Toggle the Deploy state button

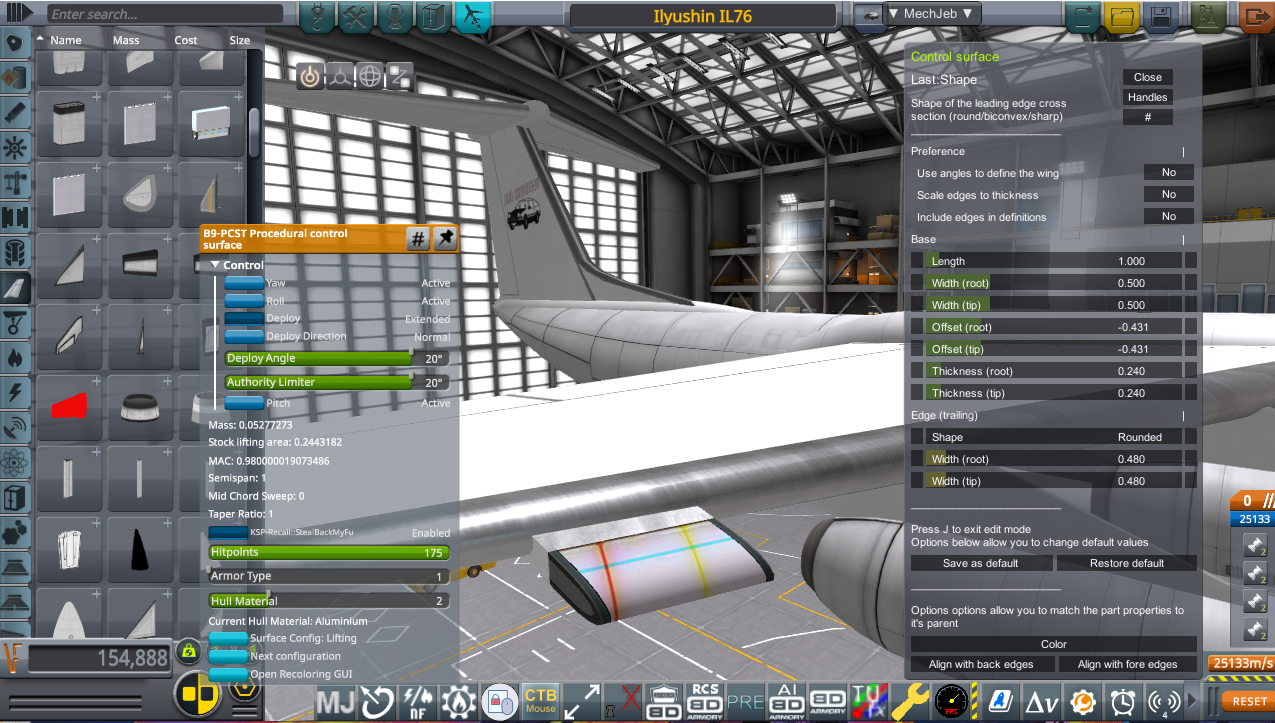tap(243, 319)
